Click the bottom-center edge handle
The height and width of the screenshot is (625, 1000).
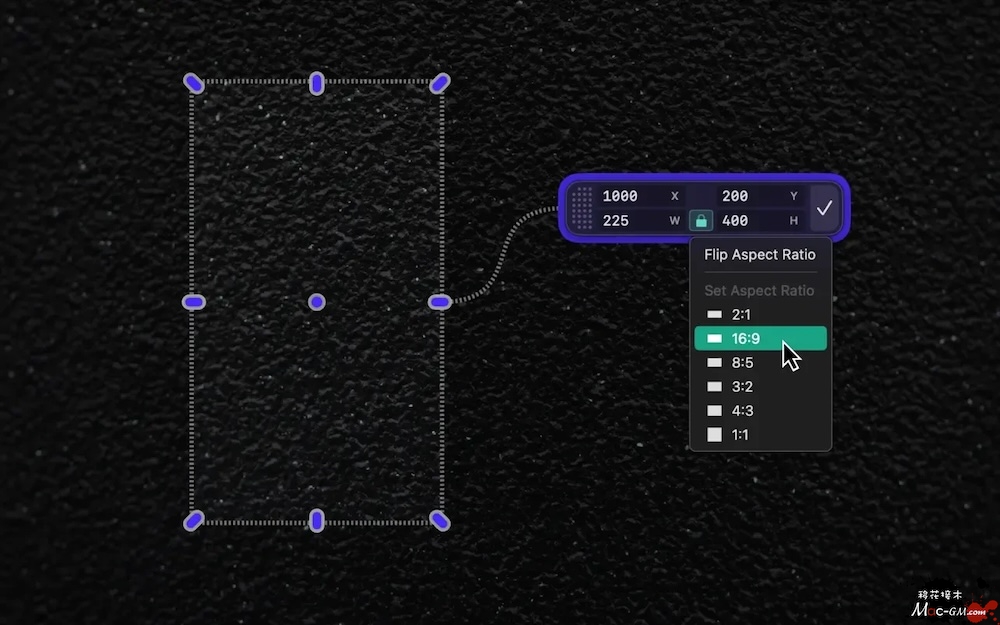(x=317, y=520)
